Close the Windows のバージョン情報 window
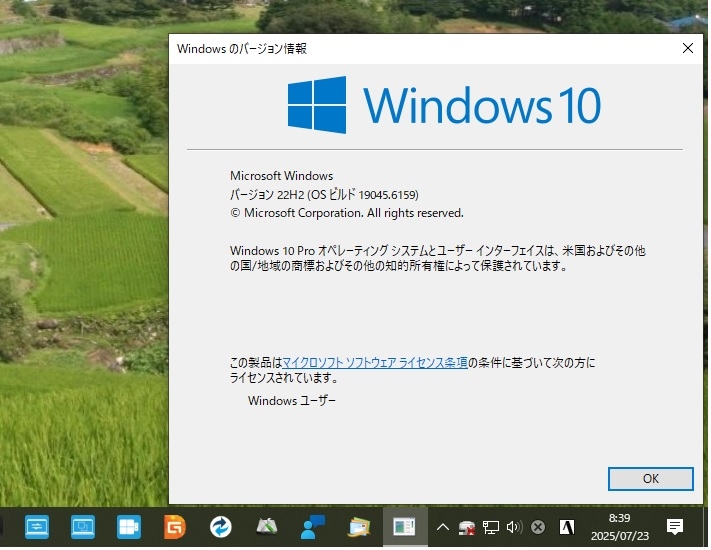The height and width of the screenshot is (550, 711). point(687,48)
